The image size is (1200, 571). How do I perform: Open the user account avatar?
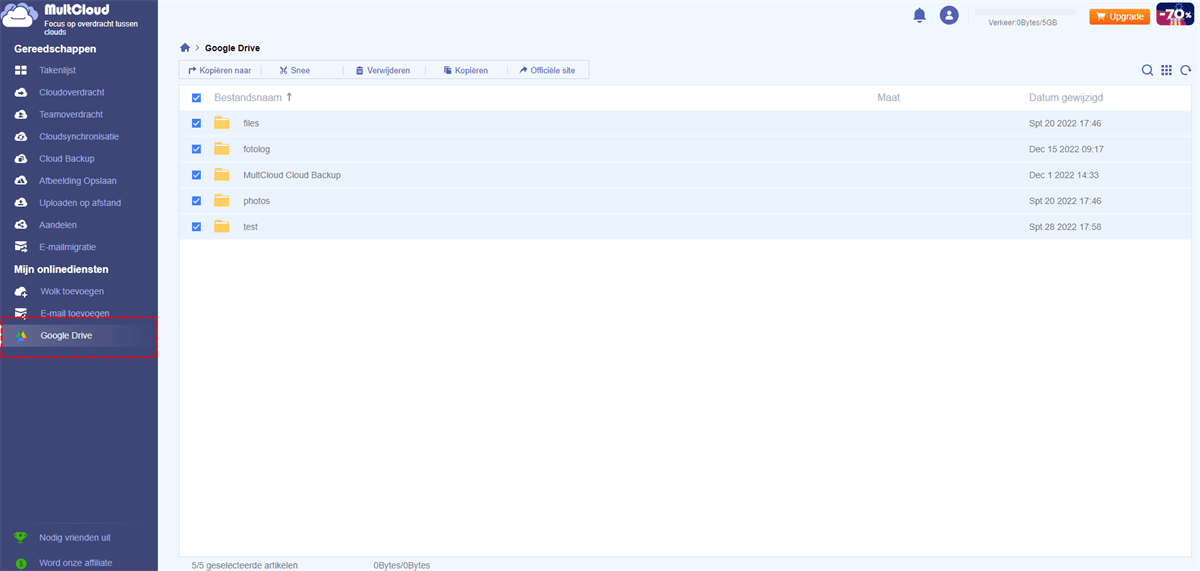click(x=949, y=15)
